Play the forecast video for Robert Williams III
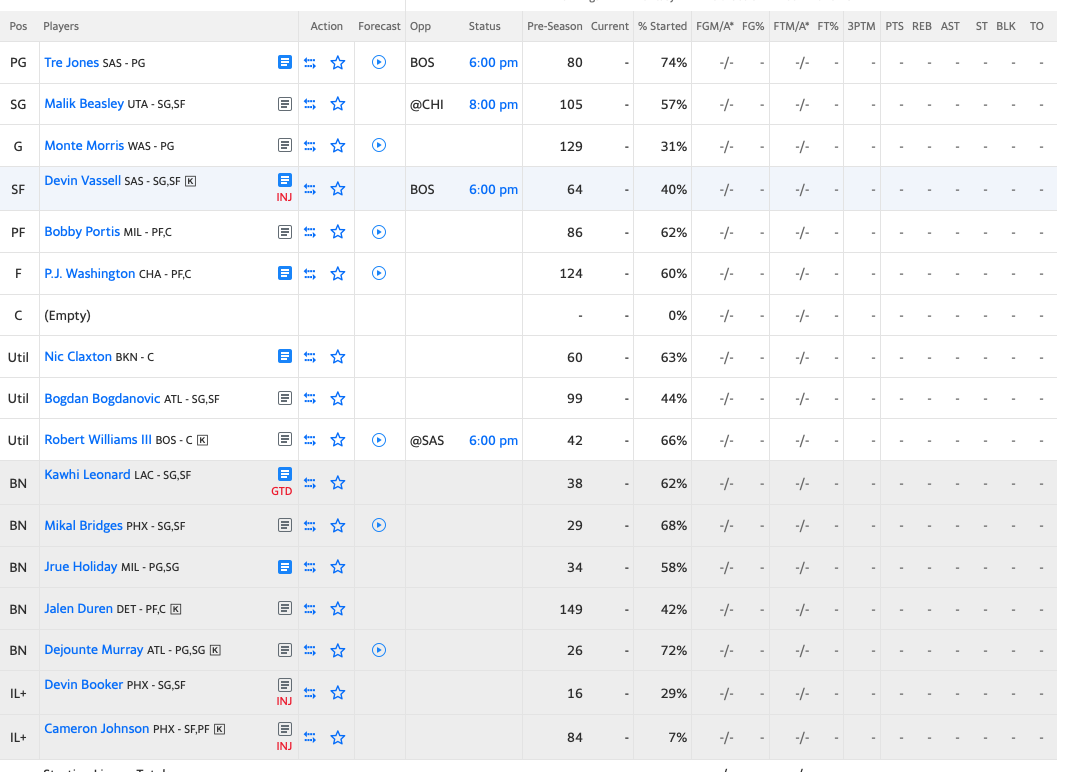 [x=379, y=440]
